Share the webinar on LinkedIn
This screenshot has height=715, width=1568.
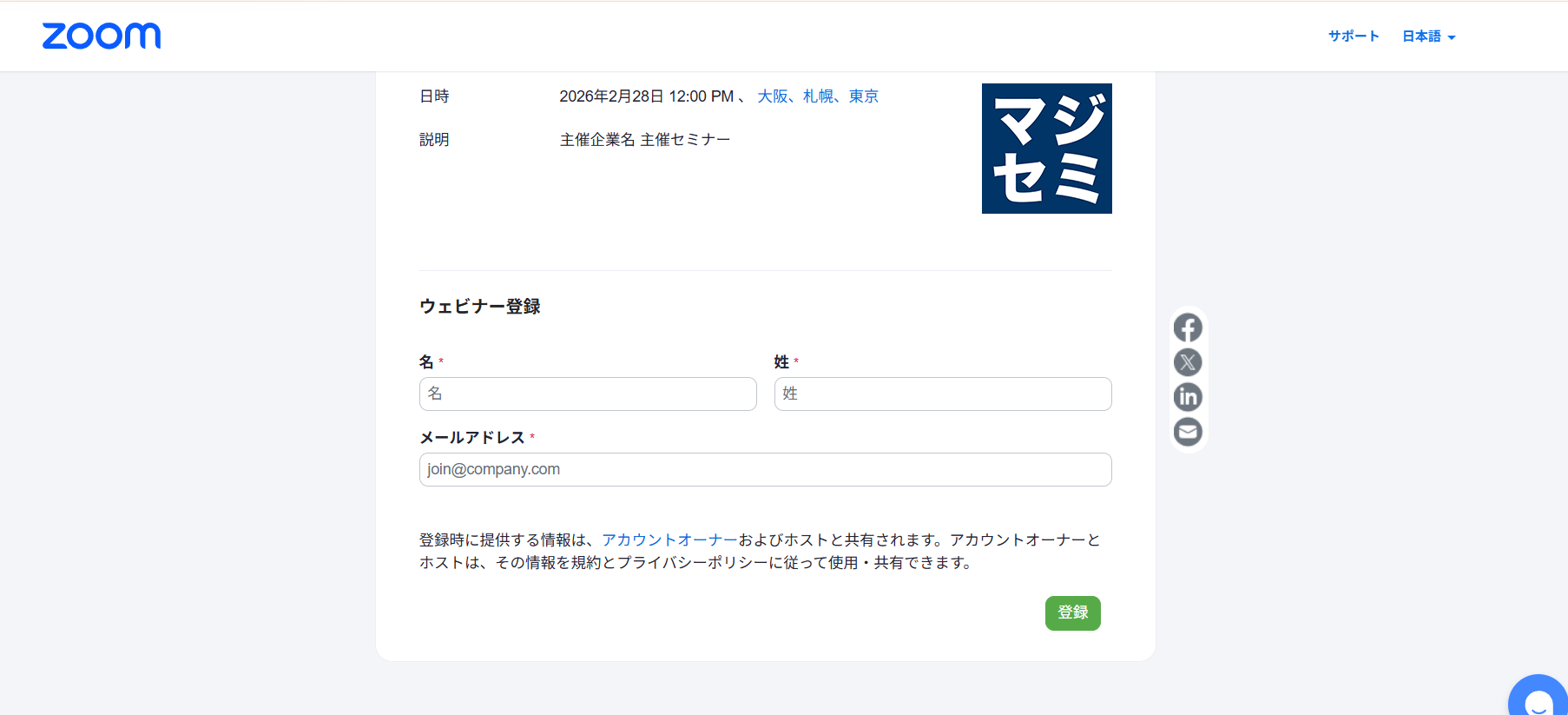click(1188, 397)
